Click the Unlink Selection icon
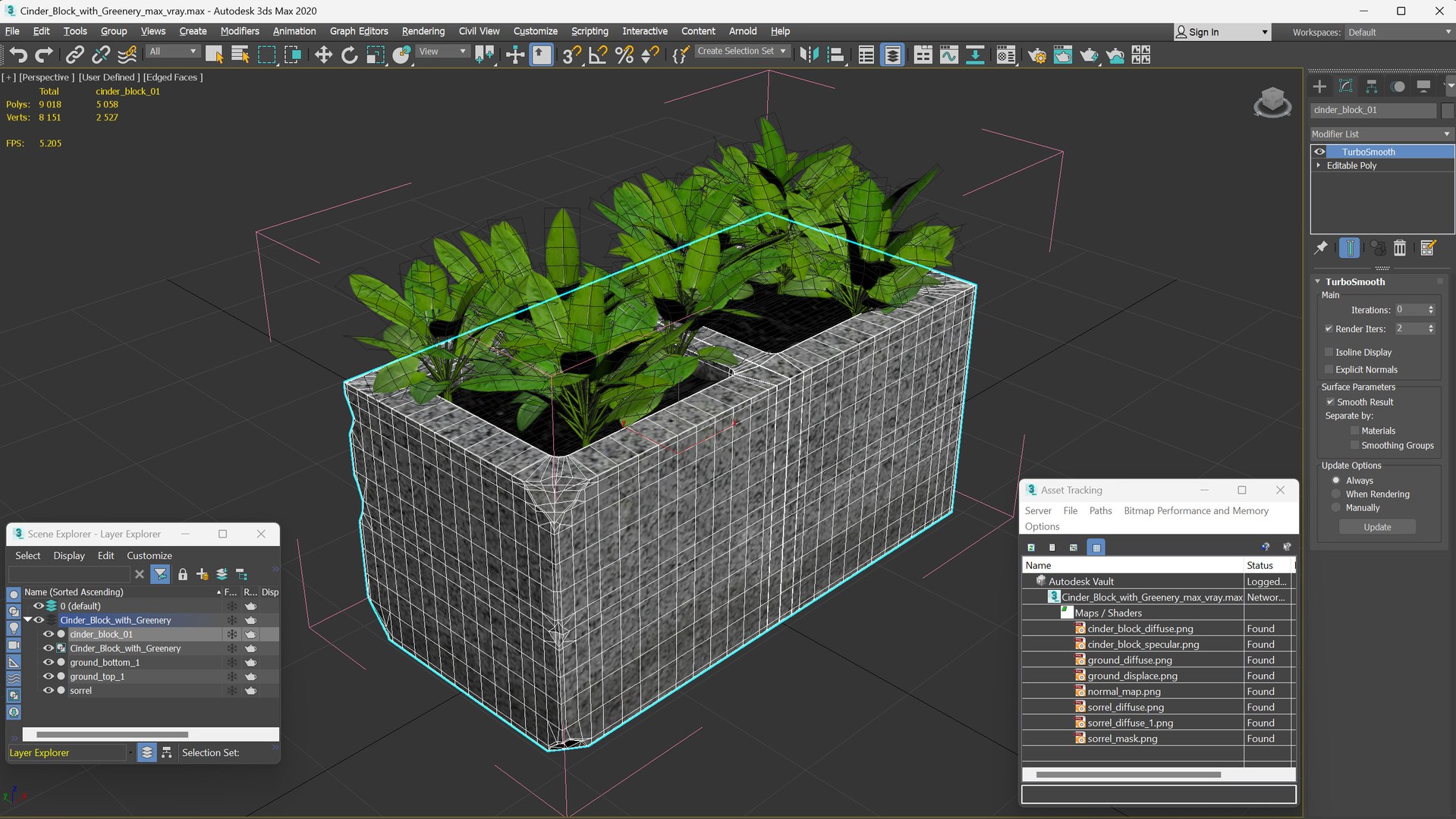This screenshot has height=819, width=1456. click(101, 55)
